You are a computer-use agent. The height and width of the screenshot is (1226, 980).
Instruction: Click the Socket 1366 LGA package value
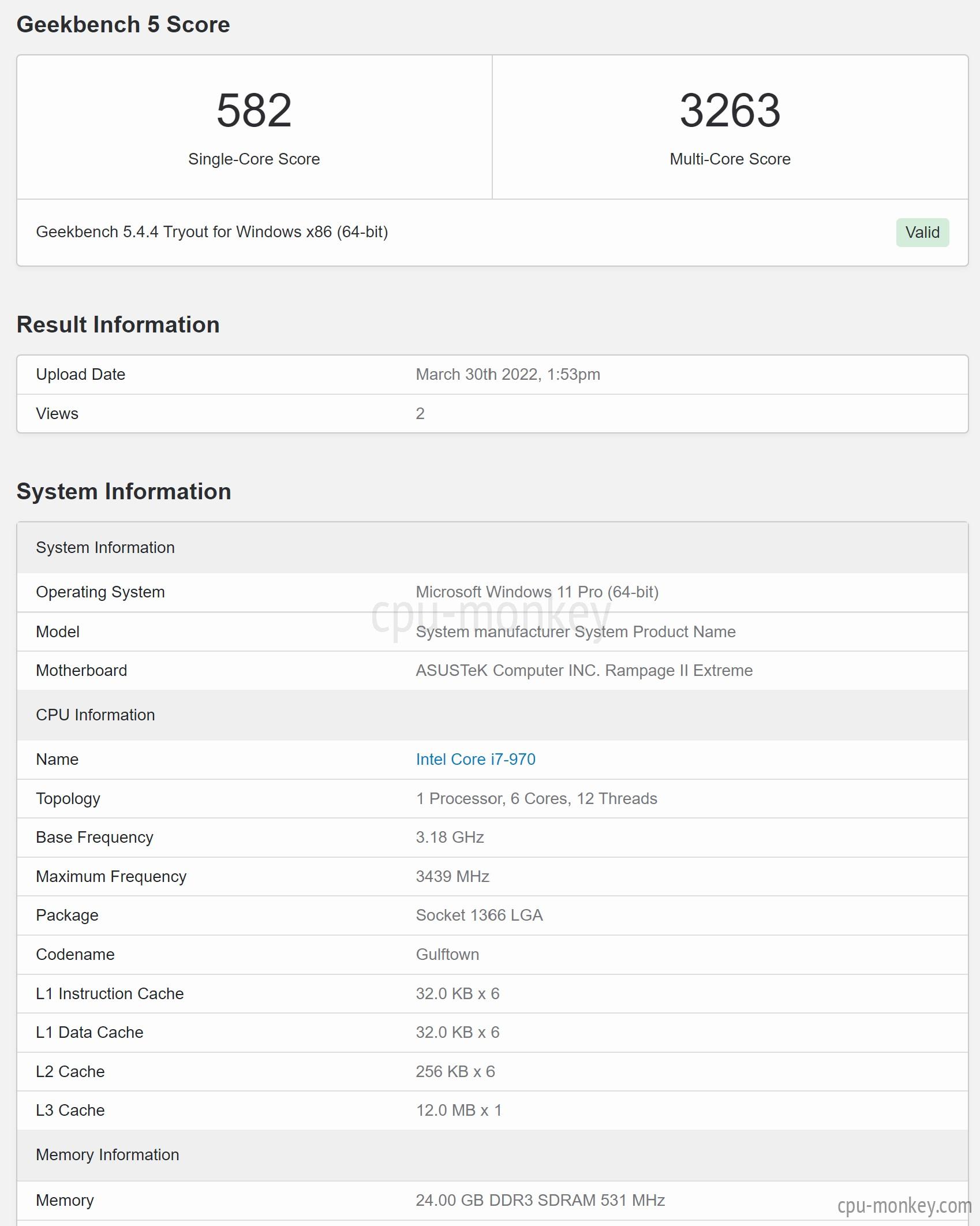click(479, 915)
